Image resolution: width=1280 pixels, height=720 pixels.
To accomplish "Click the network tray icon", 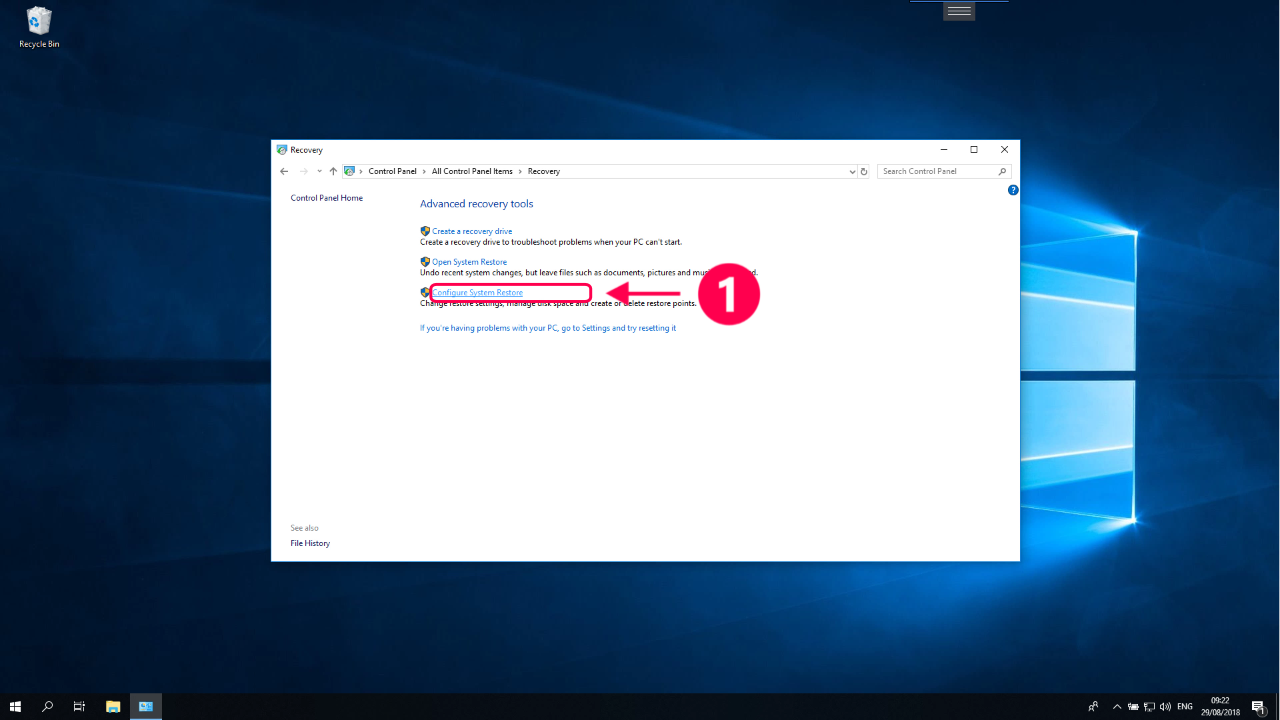I will tap(1149, 706).
